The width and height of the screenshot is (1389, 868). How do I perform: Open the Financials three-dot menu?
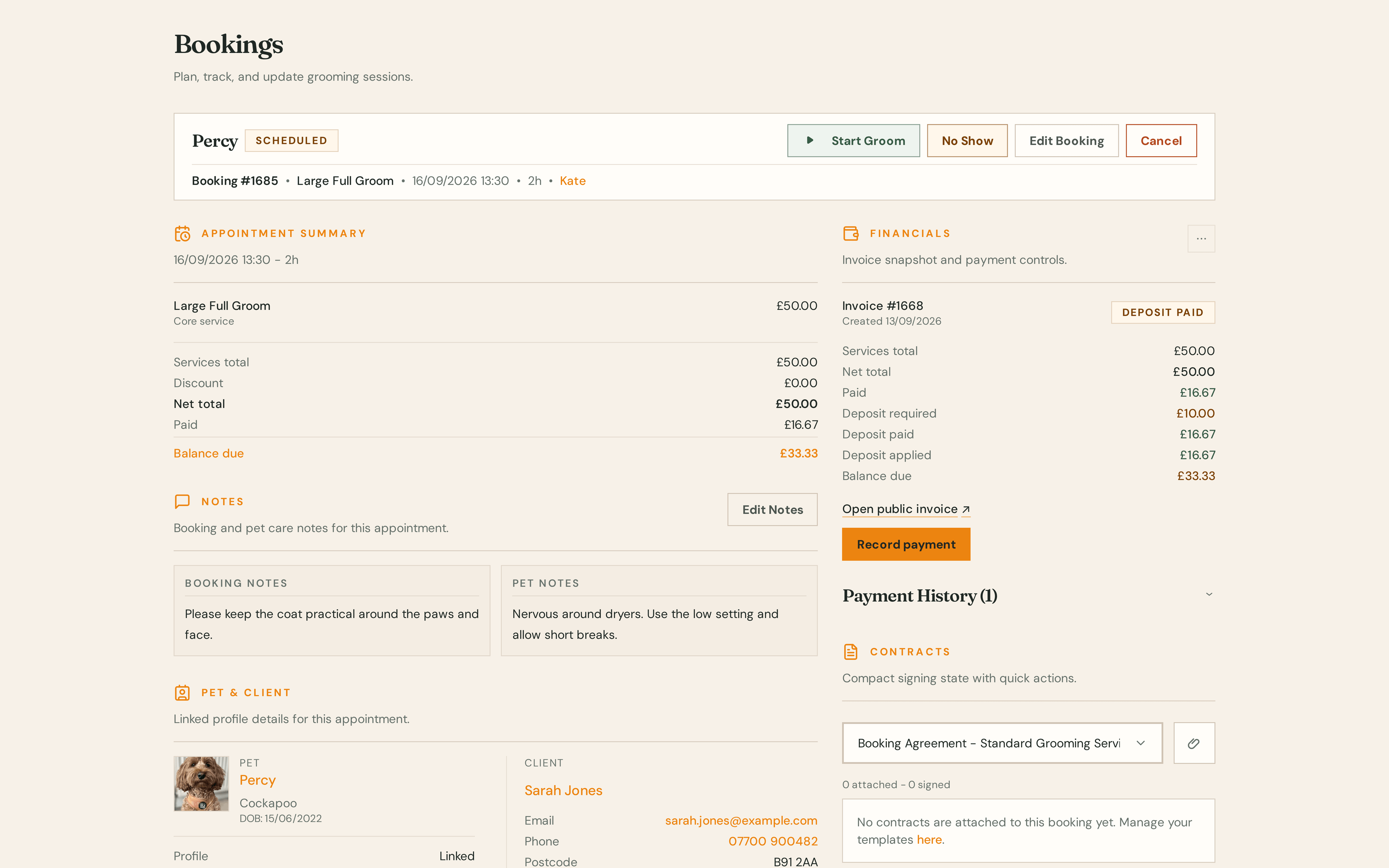click(x=1201, y=238)
